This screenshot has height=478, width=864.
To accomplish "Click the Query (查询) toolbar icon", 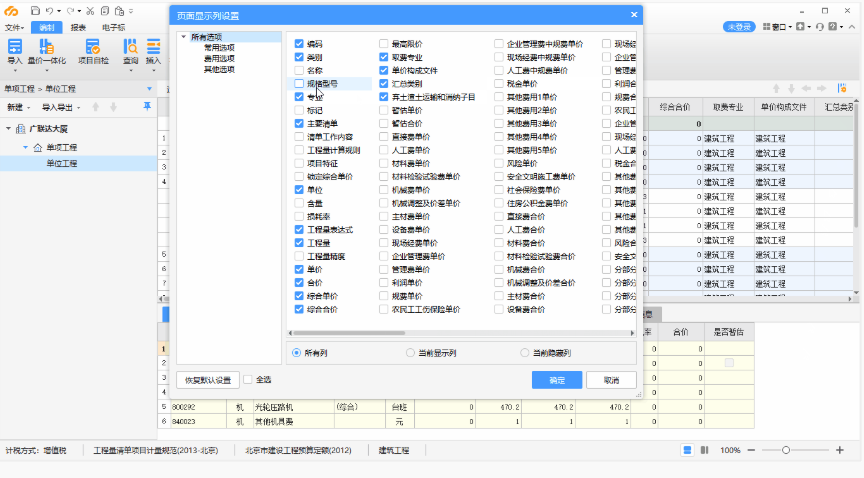I will click(130, 52).
